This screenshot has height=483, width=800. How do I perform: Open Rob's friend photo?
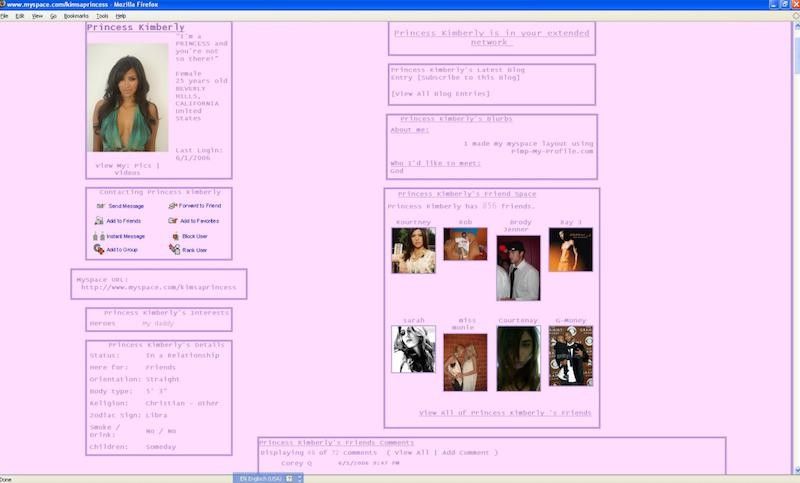point(465,244)
